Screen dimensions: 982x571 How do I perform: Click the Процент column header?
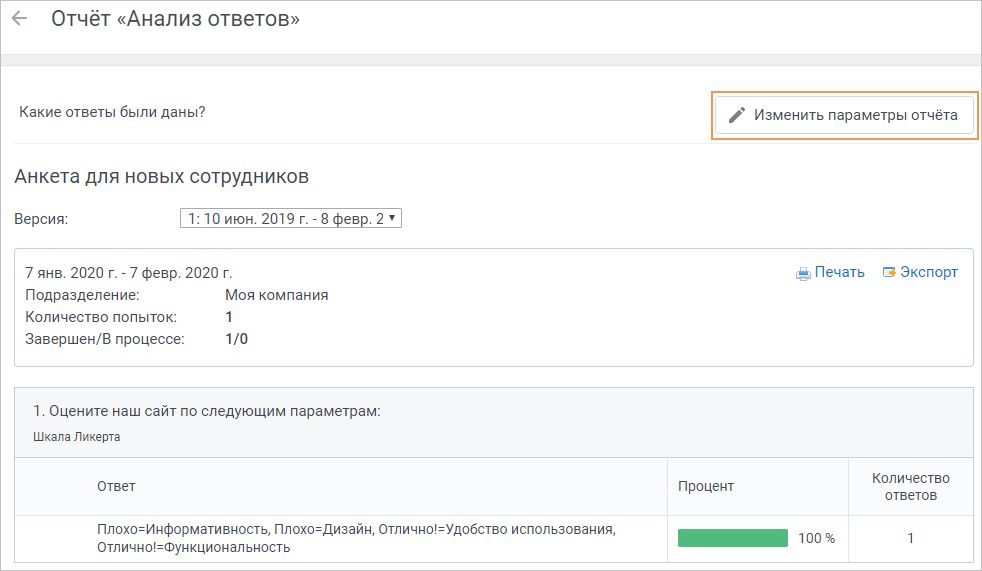tap(706, 486)
